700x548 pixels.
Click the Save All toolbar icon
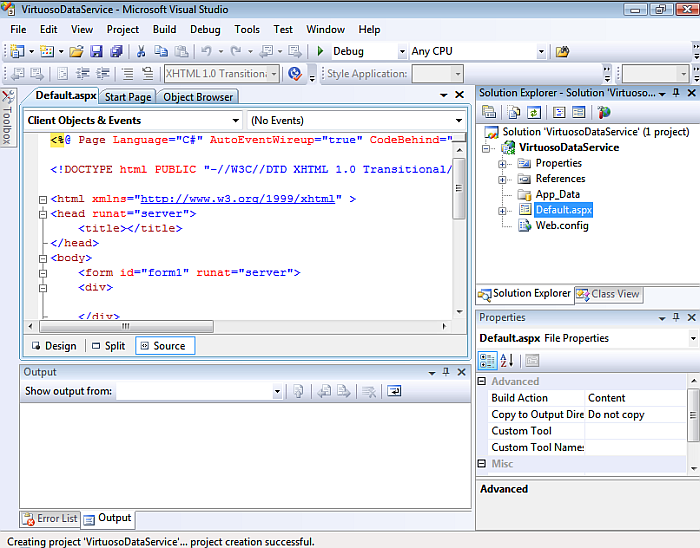coord(116,51)
